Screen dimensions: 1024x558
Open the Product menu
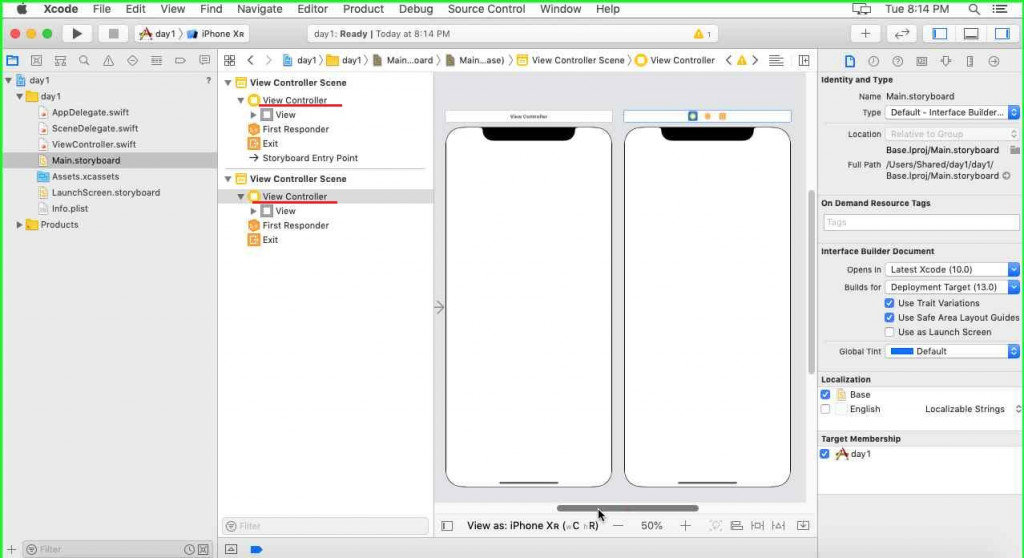pyautogui.click(x=363, y=9)
